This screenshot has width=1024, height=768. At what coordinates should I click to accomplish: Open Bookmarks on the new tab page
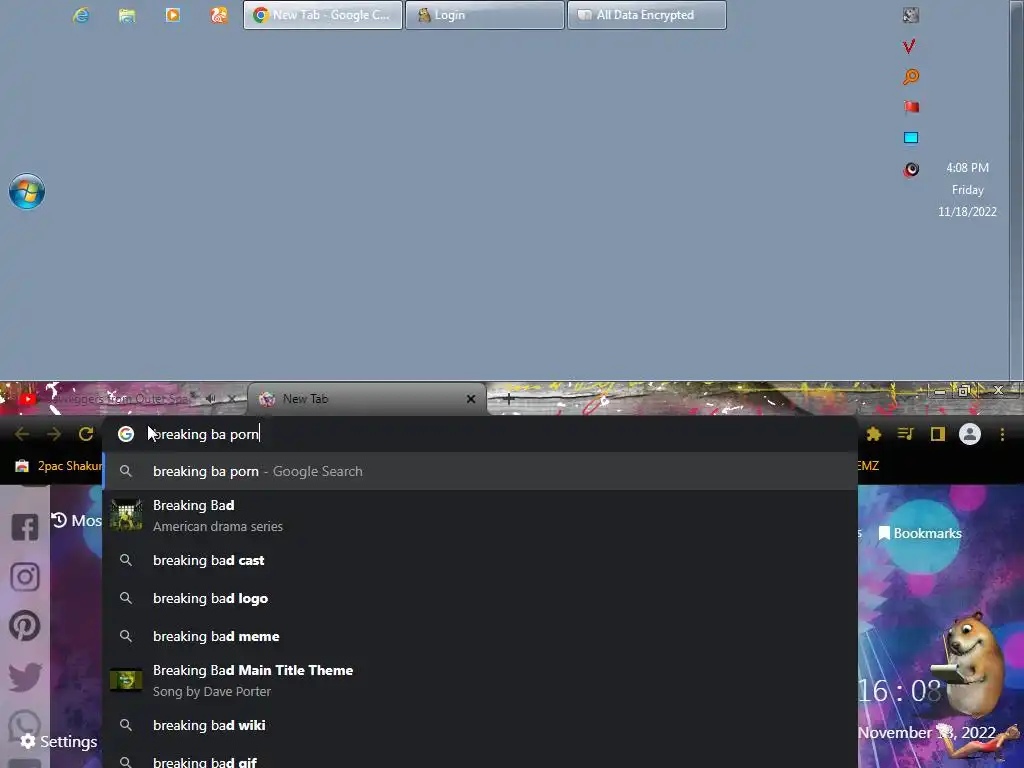coord(920,533)
